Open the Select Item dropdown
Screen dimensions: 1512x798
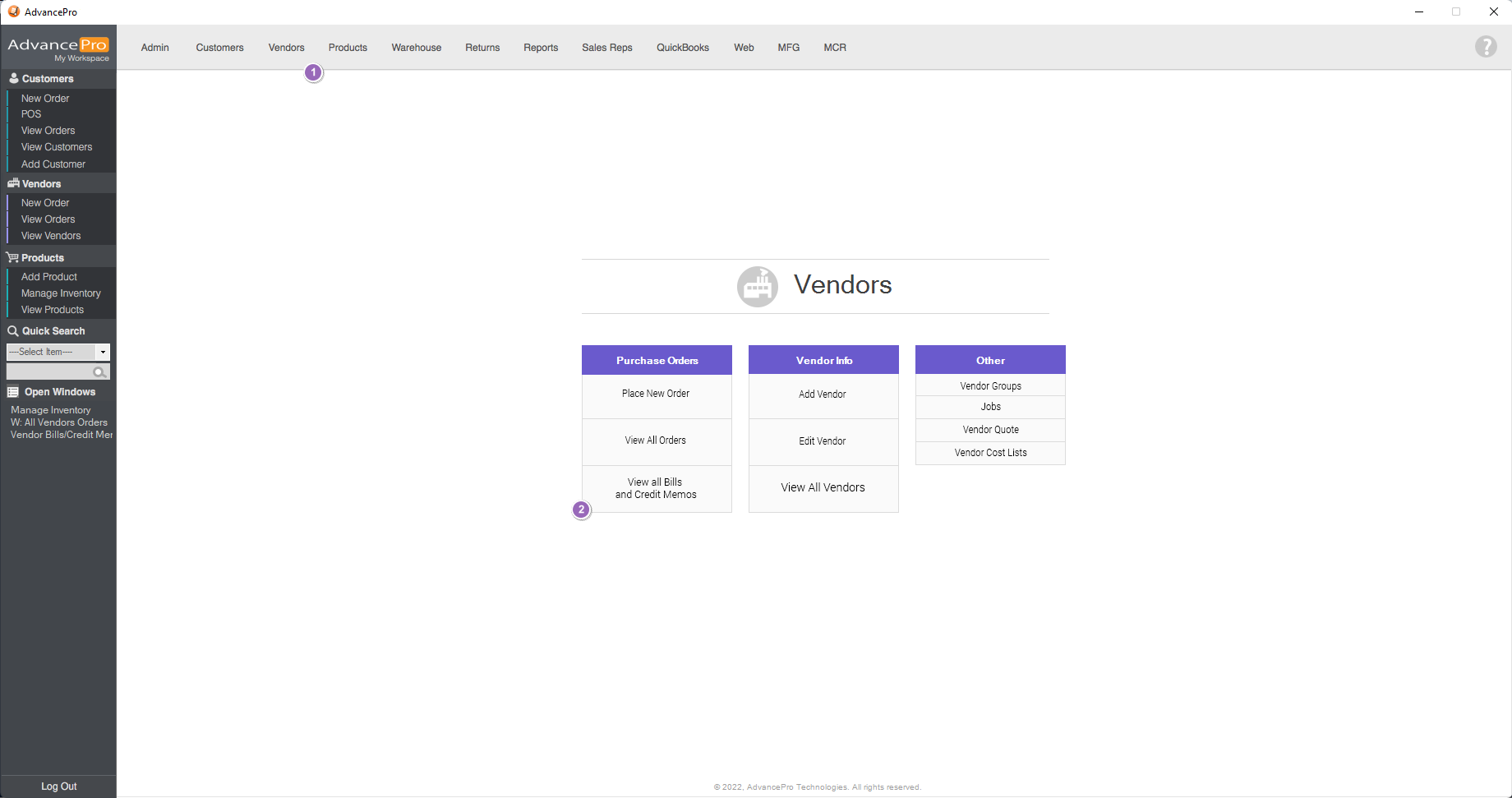point(103,352)
